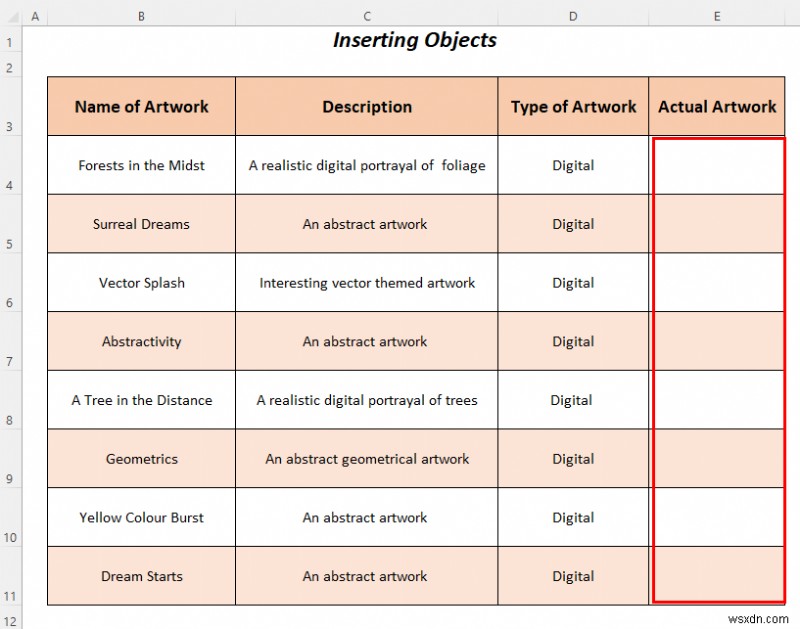Screen dimensions: 800x629
Task: Select row 12 header
Action: 10,617
